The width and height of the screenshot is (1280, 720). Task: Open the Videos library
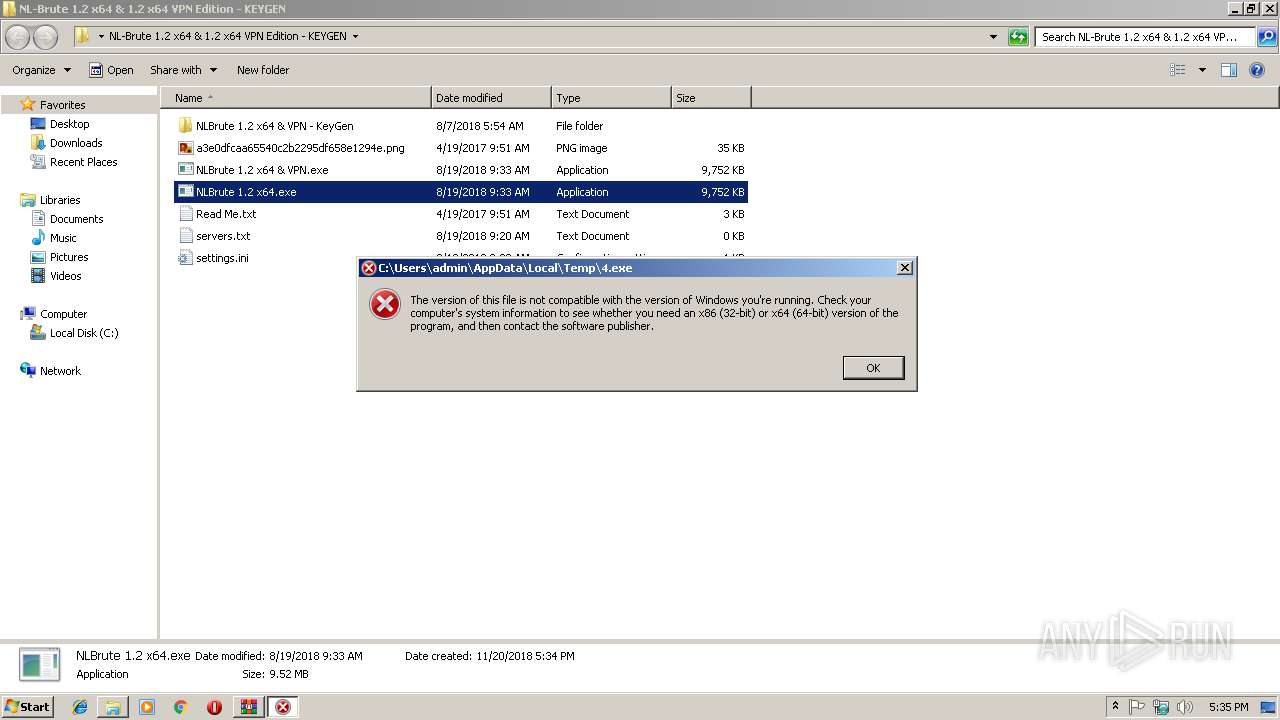pyautogui.click(x=65, y=276)
